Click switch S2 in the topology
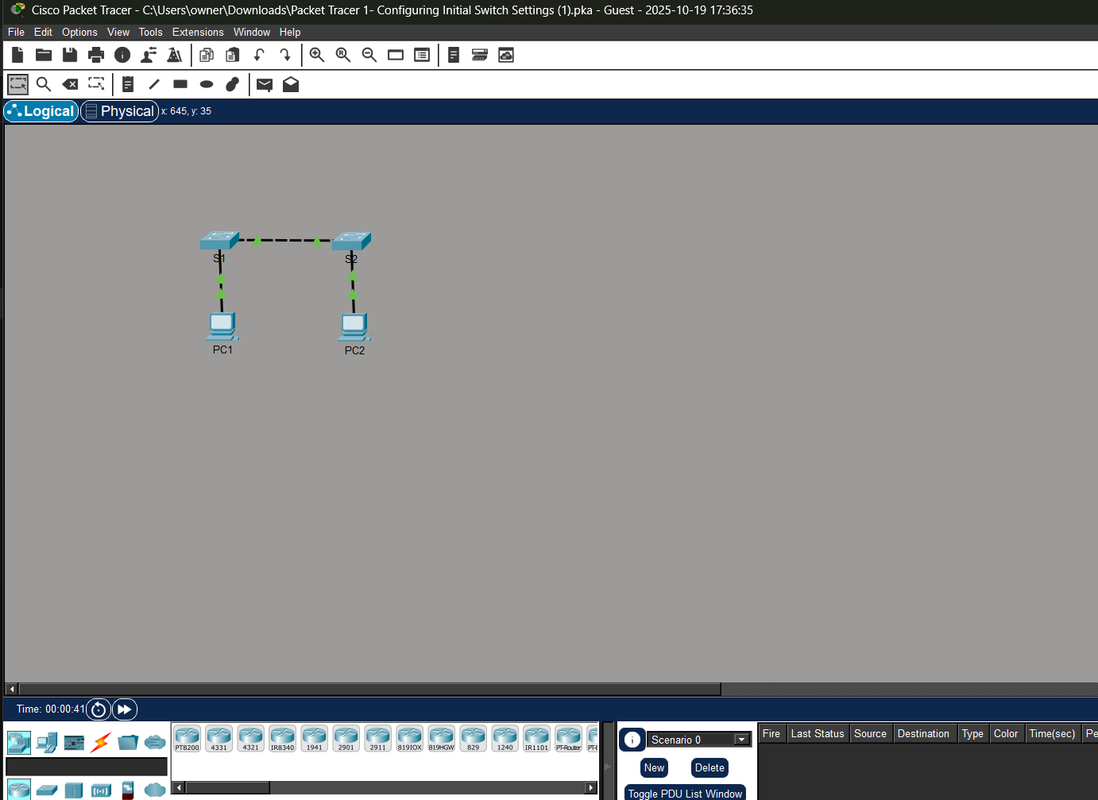The width and height of the screenshot is (1098, 800). pyautogui.click(x=351, y=241)
